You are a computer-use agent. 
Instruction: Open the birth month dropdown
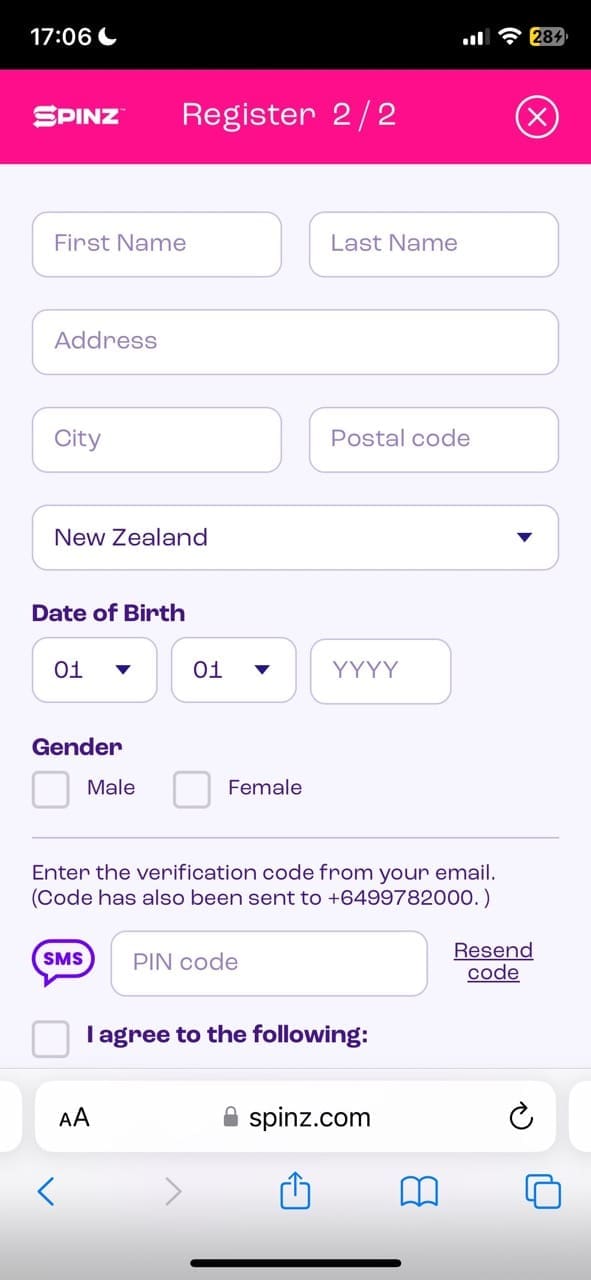point(234,670)
